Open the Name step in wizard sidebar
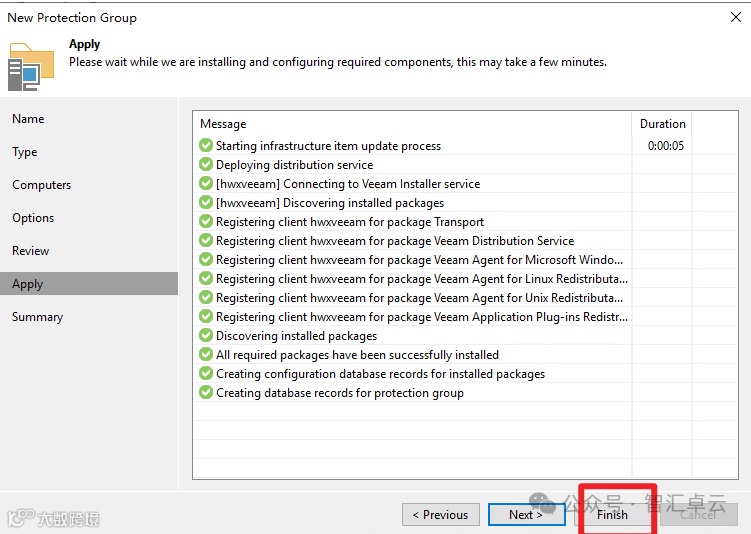 pyautogui.click(x=28, y=119)
